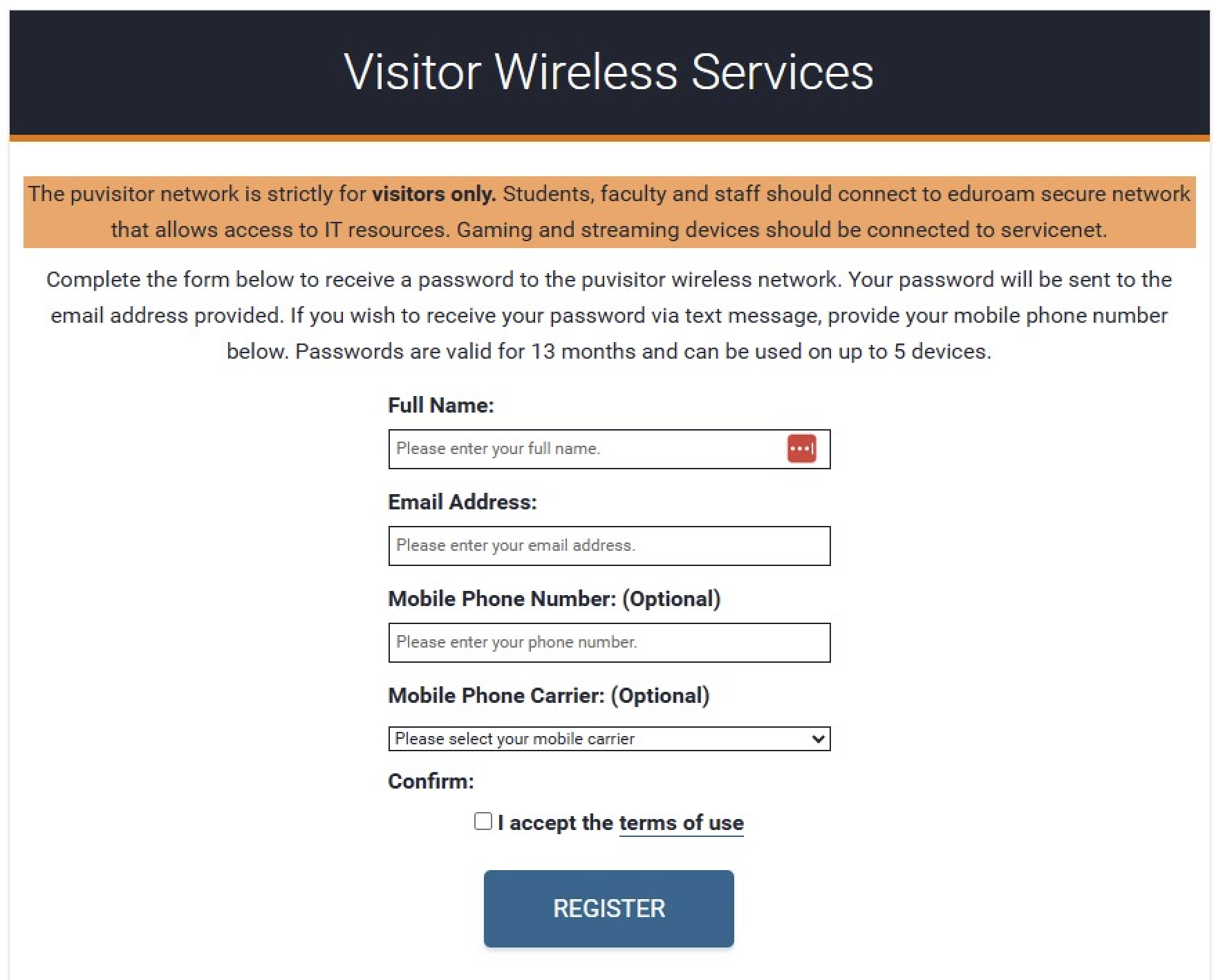
Task: Click the bold "visitors only." text
Action: click(434, 194)
